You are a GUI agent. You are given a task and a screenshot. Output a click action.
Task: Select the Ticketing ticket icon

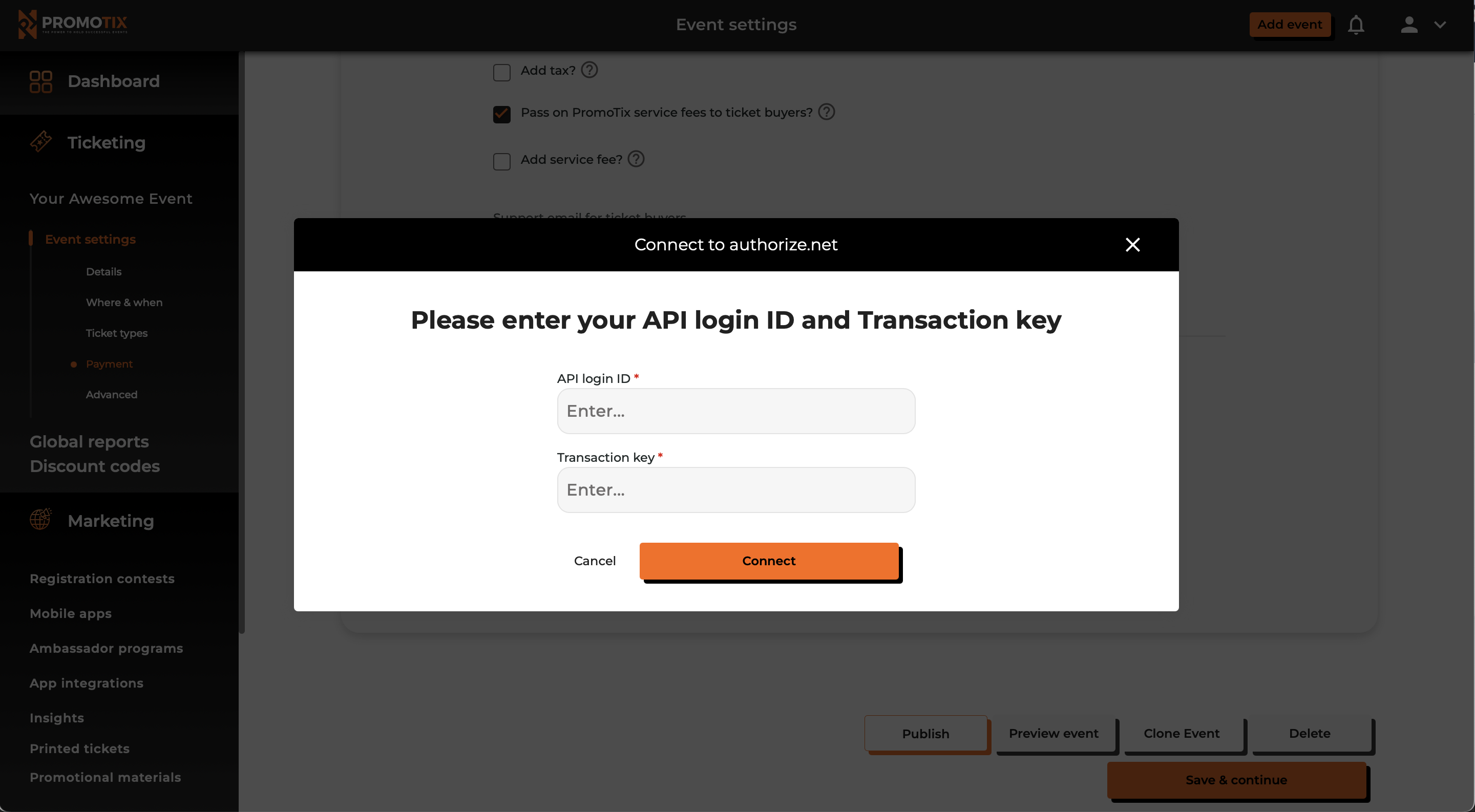40,142
